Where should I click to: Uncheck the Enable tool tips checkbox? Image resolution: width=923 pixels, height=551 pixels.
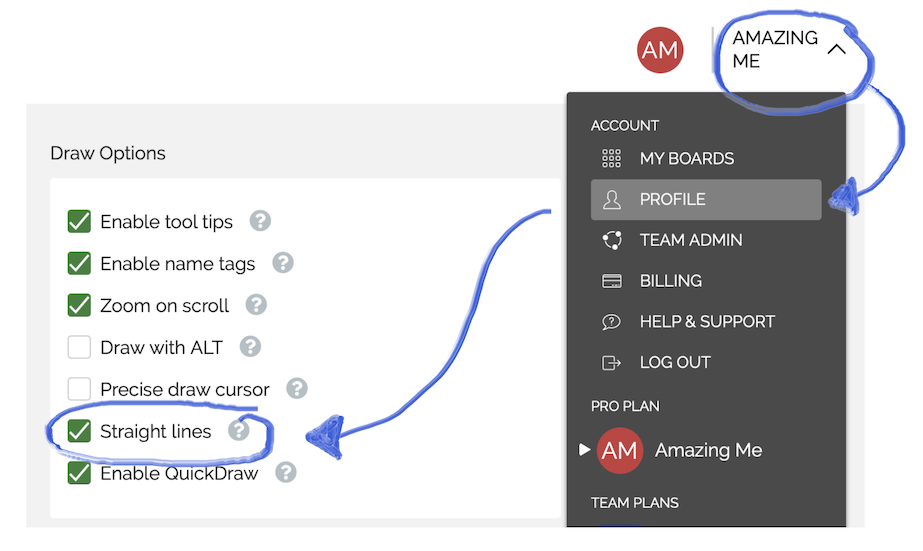[79, 222]
